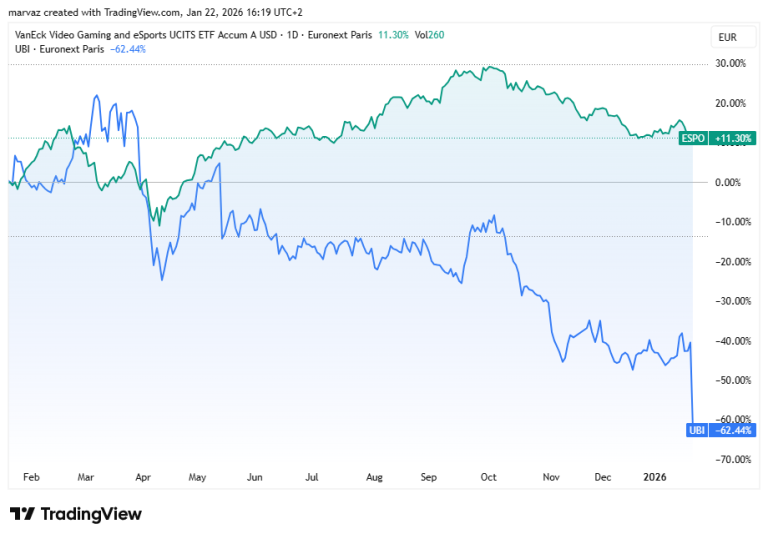The width and height of the screenshot is (768, 539).
Task: Click the Vol 260 indicator in legend
Action: [x=430, y=35]
